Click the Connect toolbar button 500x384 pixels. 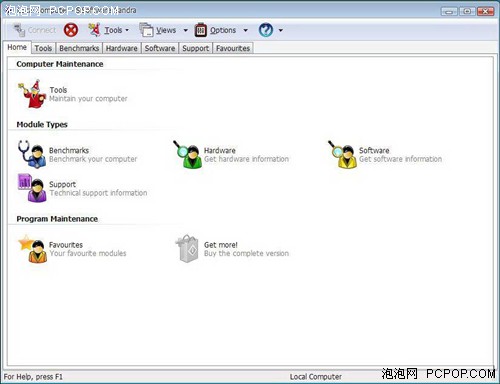click(x=35, y=30)
